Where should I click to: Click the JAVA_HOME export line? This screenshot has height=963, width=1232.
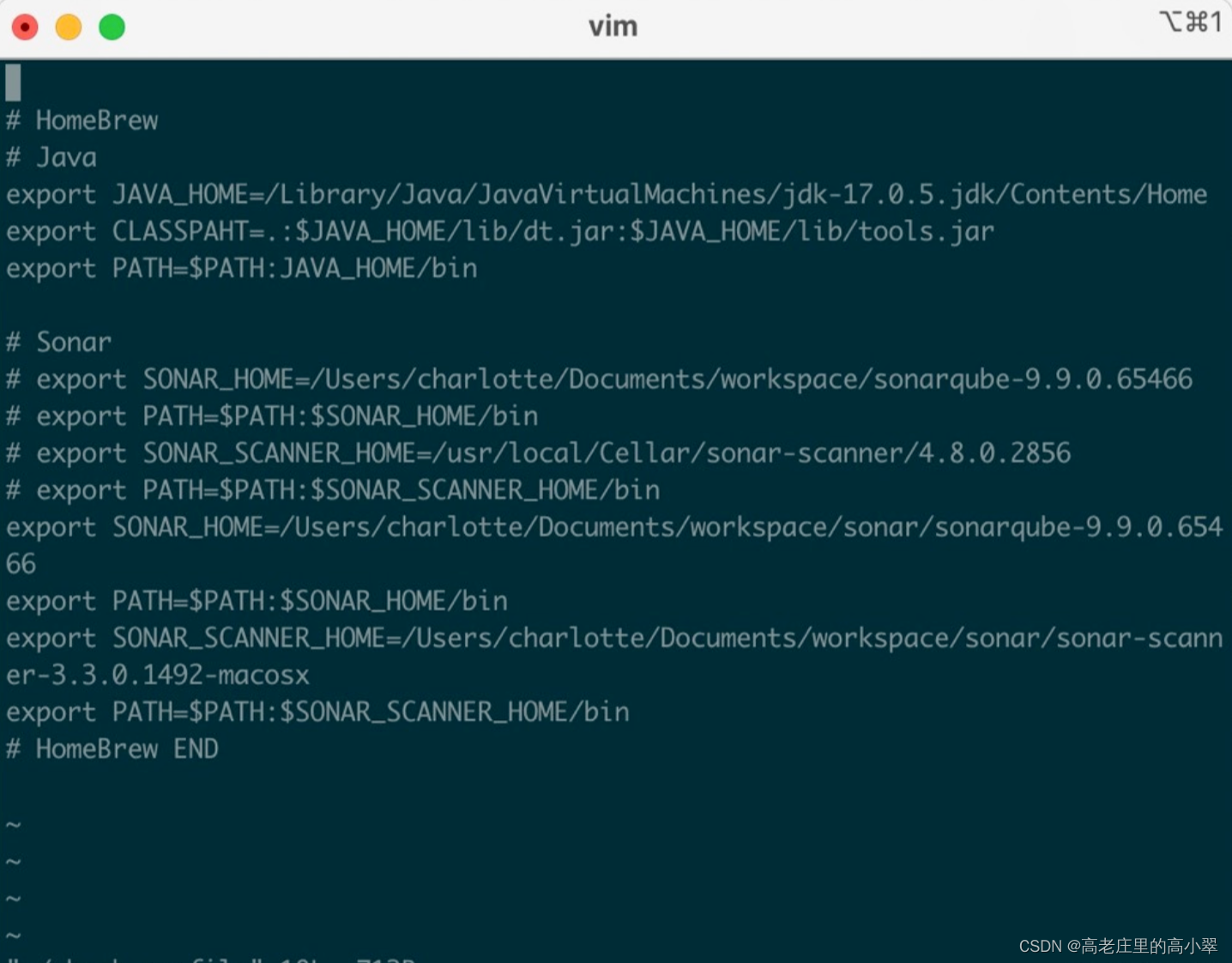601,194
